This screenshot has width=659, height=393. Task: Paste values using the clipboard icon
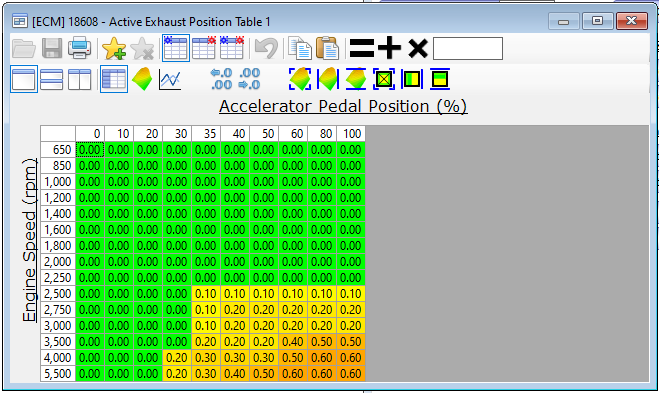[327, 48]
